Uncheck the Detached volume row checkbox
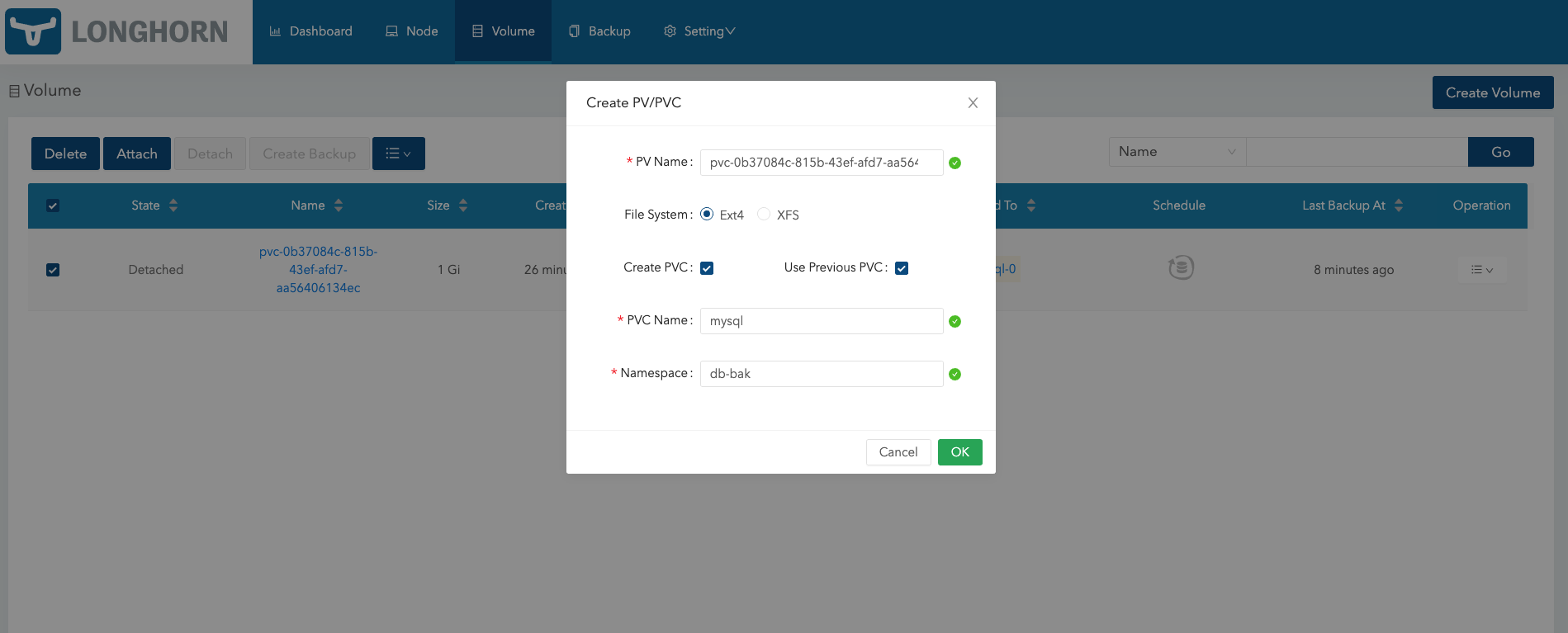 tap(53, 270)
